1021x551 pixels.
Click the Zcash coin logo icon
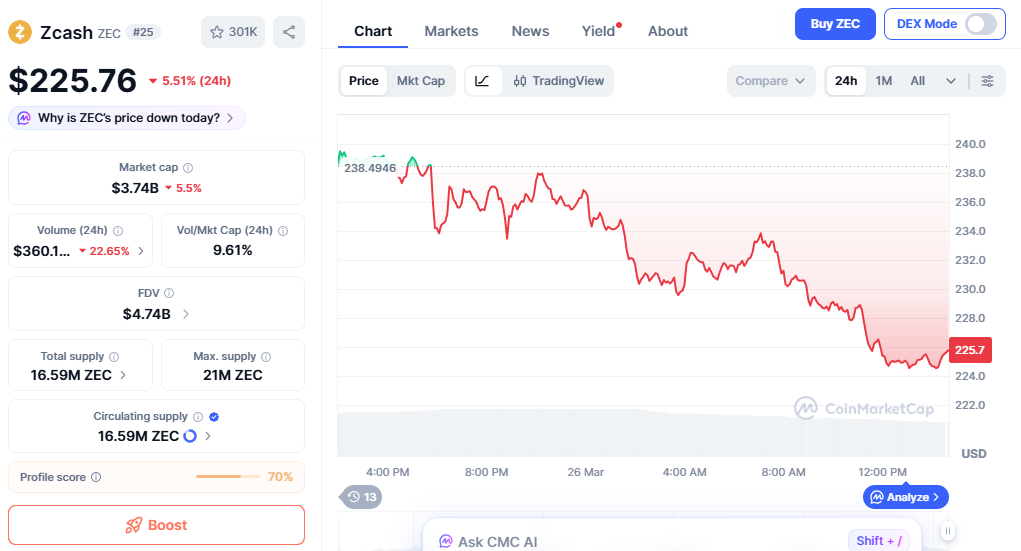(20, 32)
